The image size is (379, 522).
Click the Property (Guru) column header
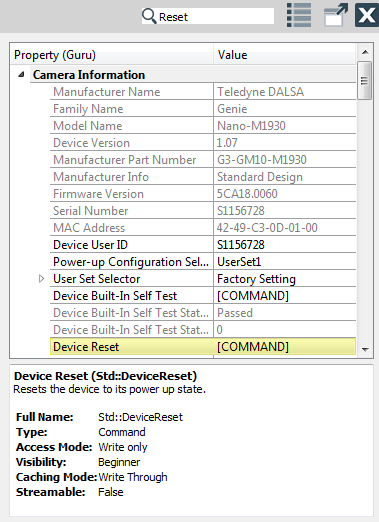(112, 54)
